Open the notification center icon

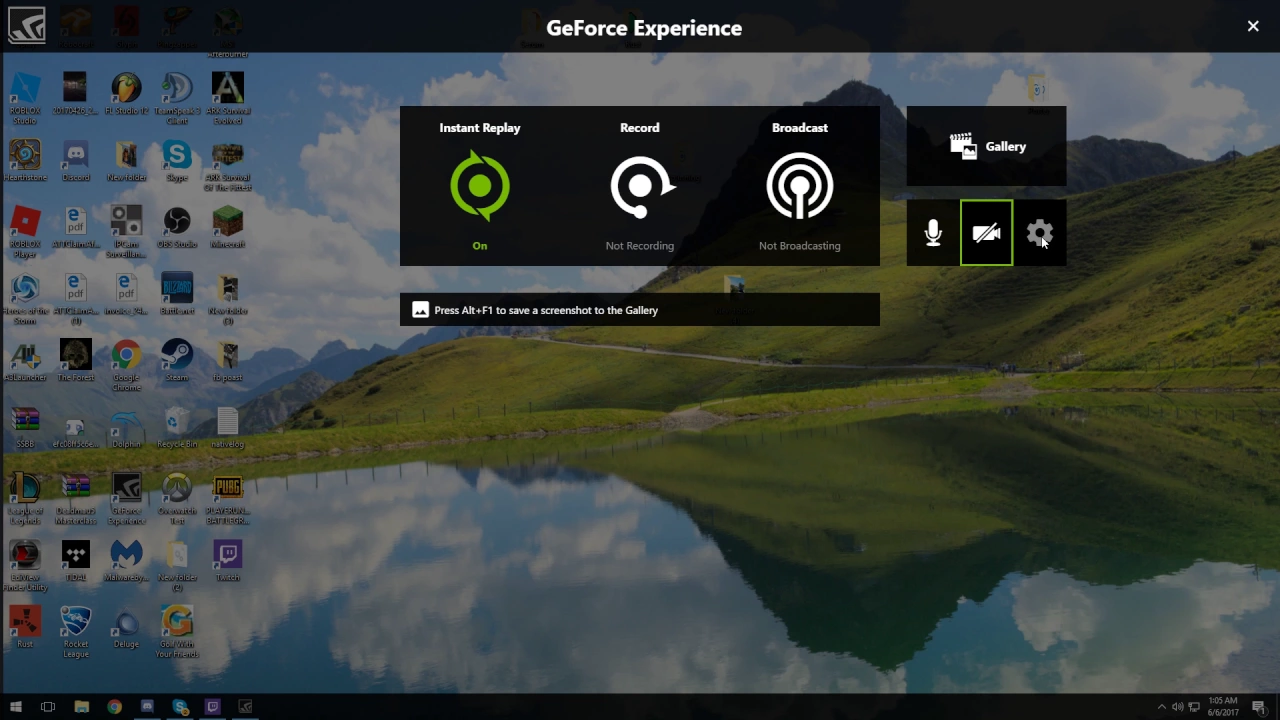click(1259, 707)
